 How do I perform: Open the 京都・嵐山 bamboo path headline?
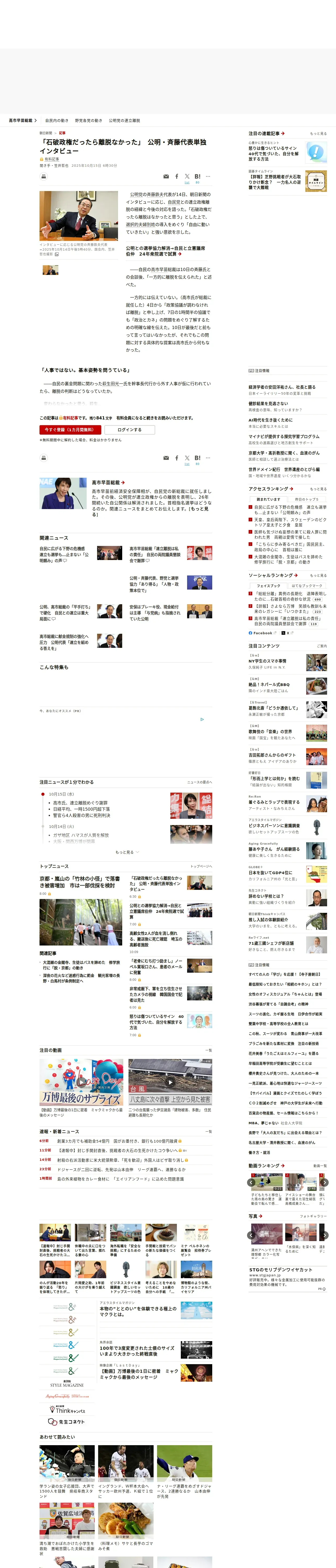79,882
